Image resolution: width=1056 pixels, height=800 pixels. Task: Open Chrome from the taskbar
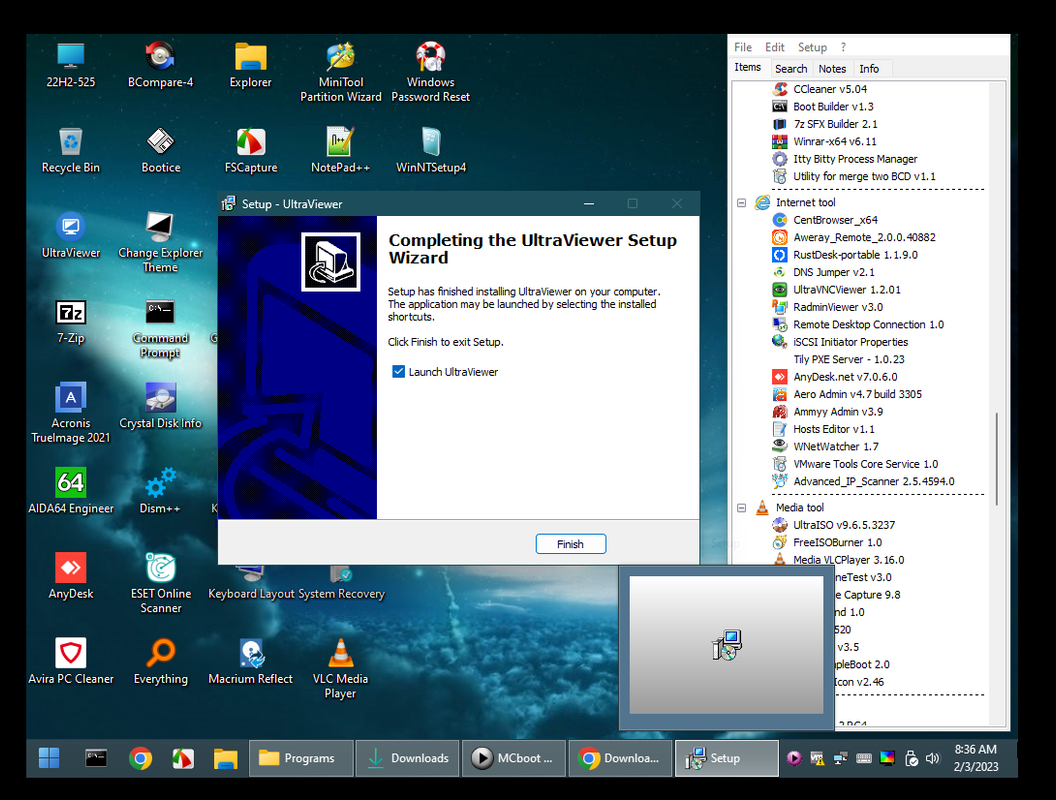(140, 758)
